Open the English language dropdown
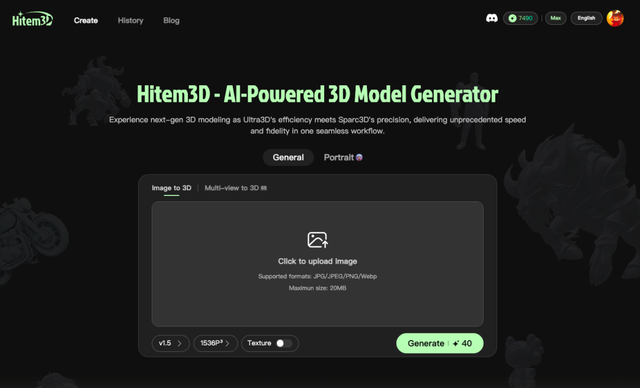 pyautogui.click(x=586, y=18)
